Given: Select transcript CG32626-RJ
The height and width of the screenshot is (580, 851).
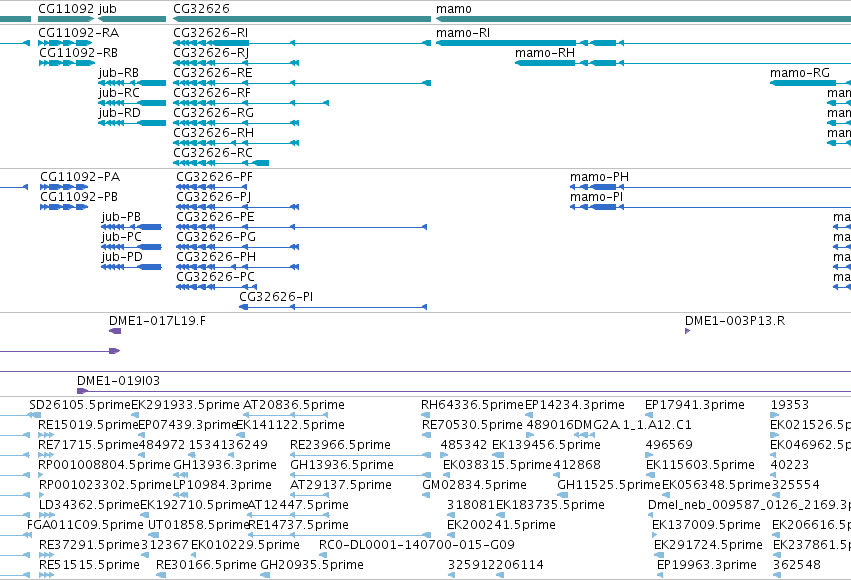Looking at the screenshot, I should (x=211, y=53).
